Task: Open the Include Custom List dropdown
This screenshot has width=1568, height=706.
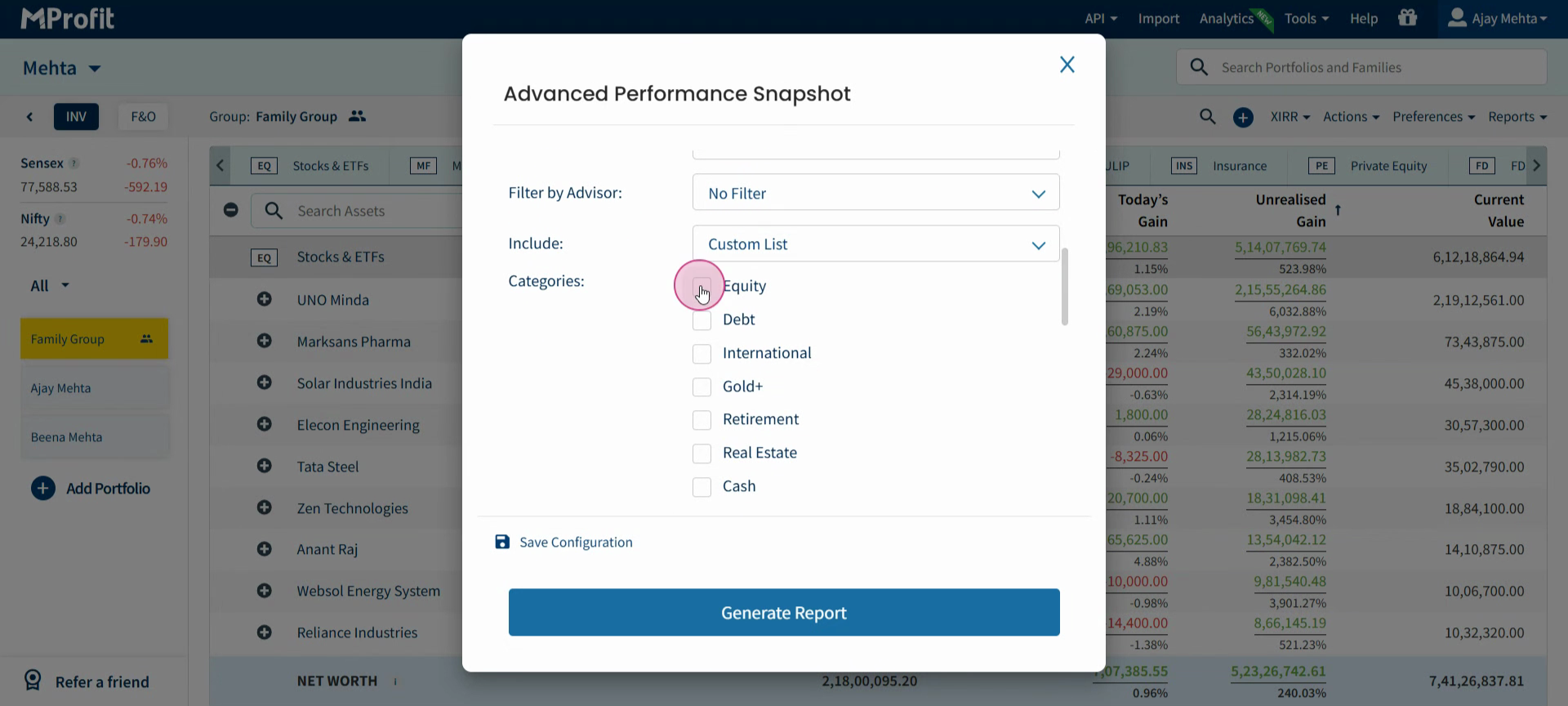Action: pos(875,244)
